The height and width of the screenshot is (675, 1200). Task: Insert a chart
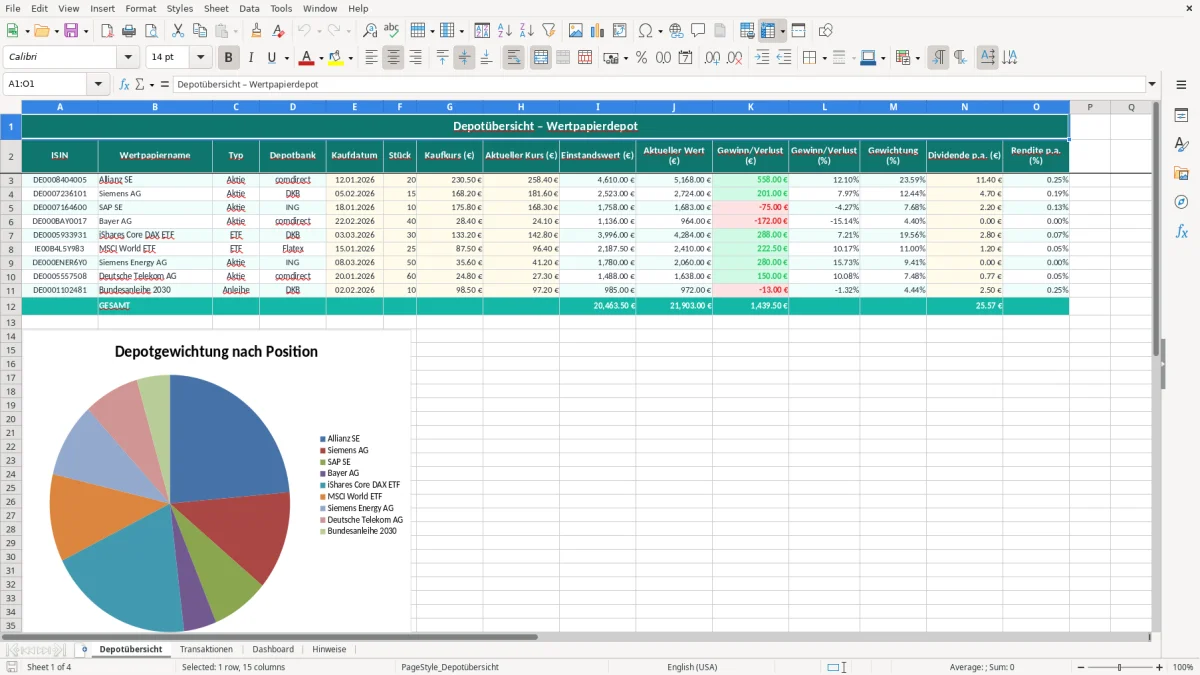pyautogui.click(x=598, y=31)
